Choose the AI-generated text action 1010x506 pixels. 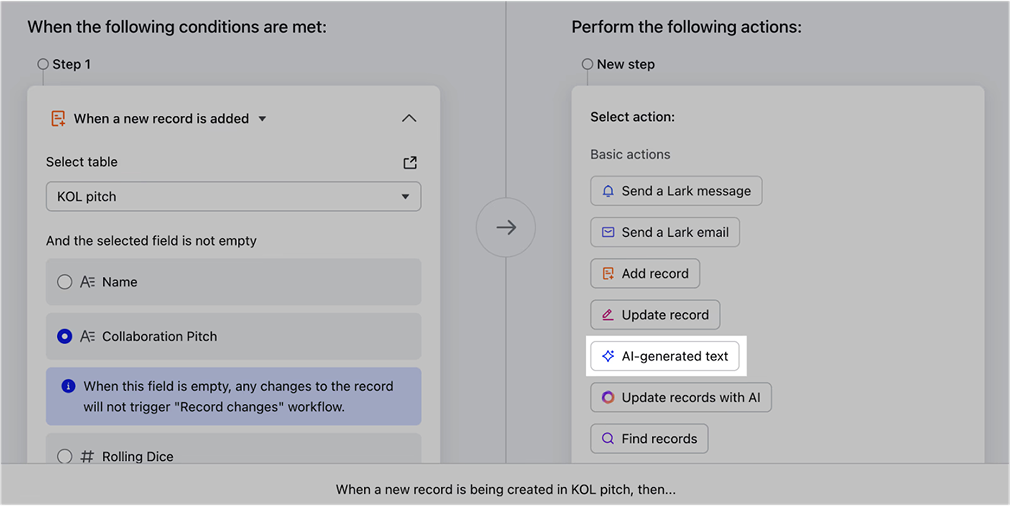pos(675,356)
